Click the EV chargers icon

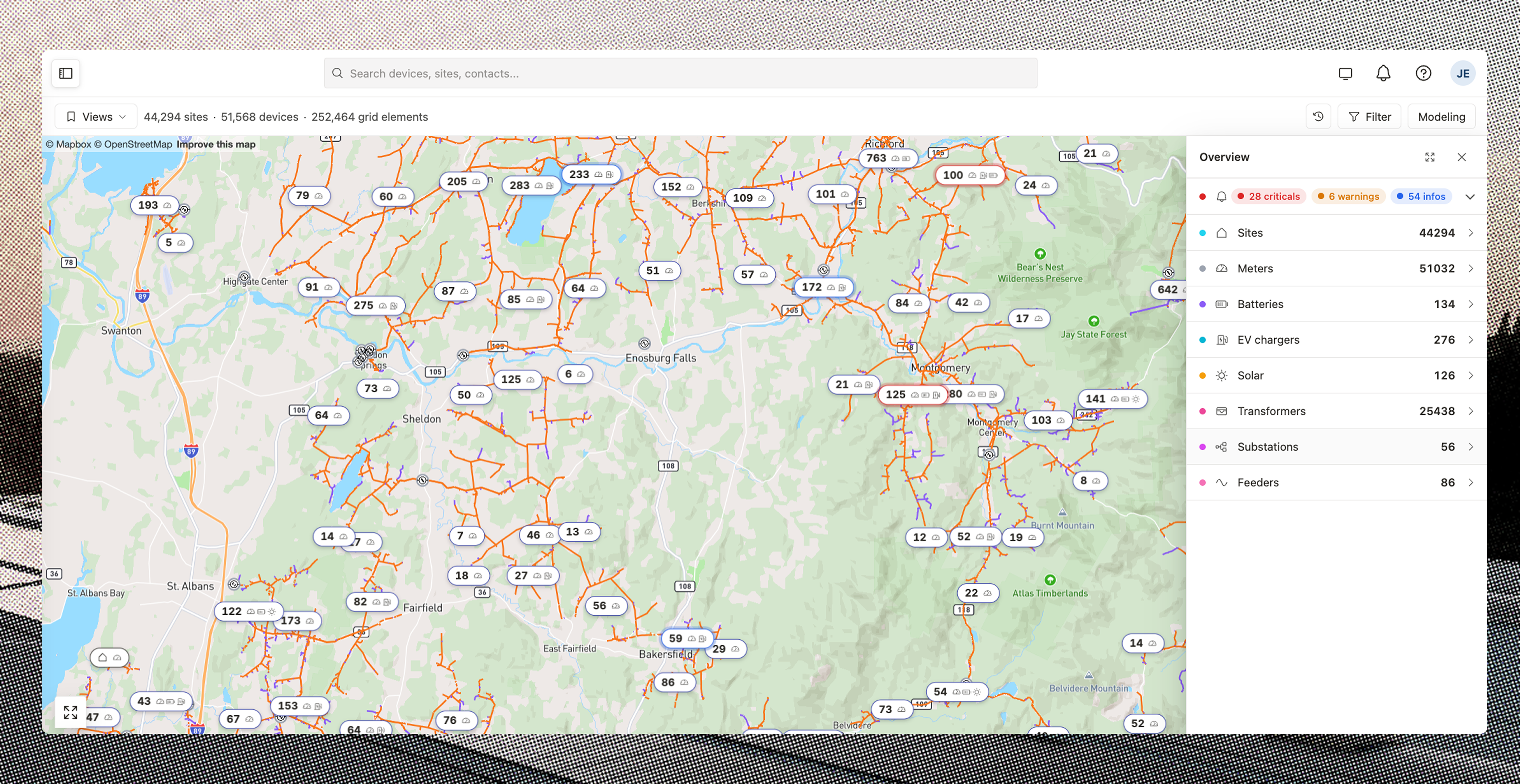point(1221,340)
